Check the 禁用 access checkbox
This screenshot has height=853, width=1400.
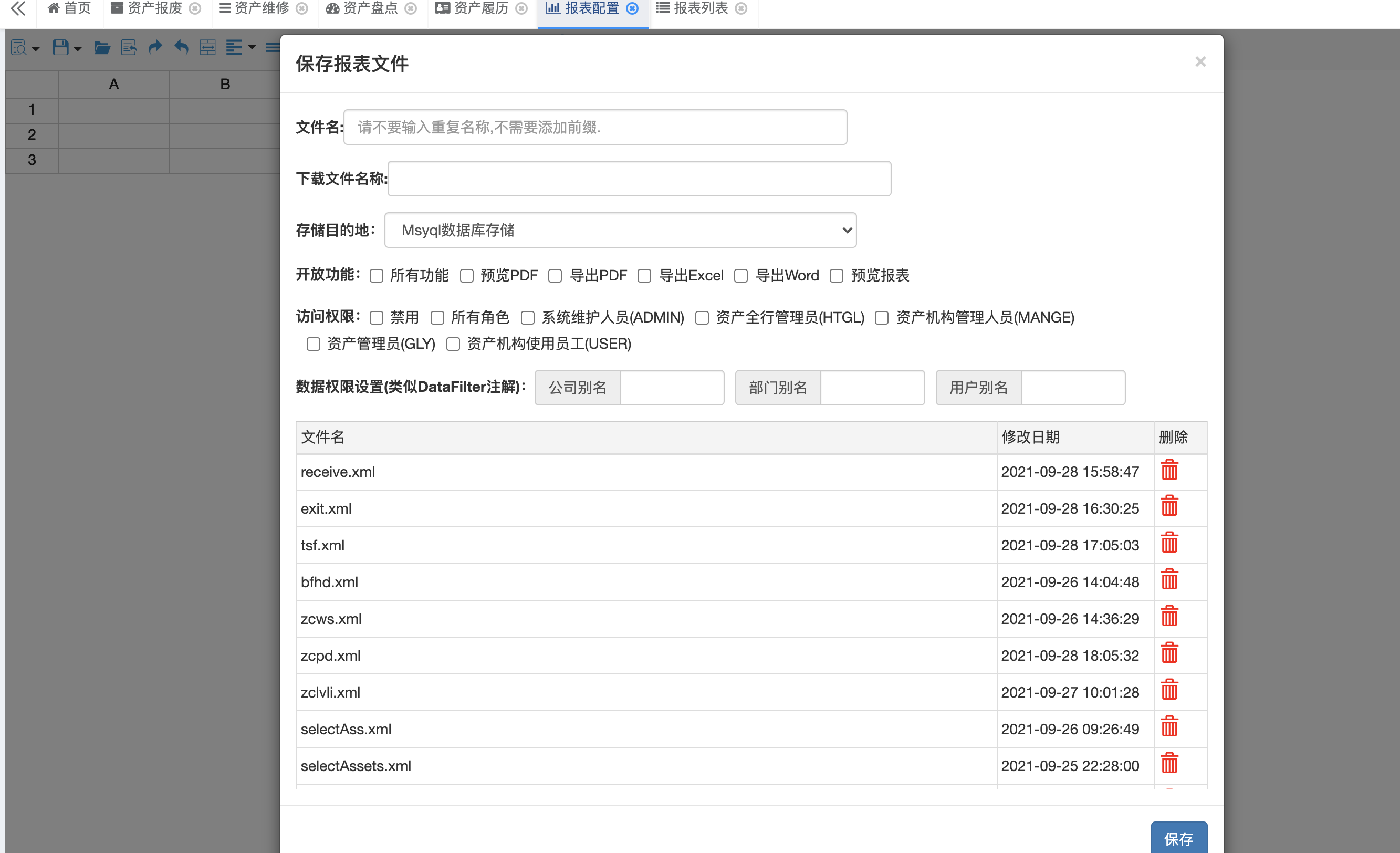pyautogui.click(x=377, y=318)
